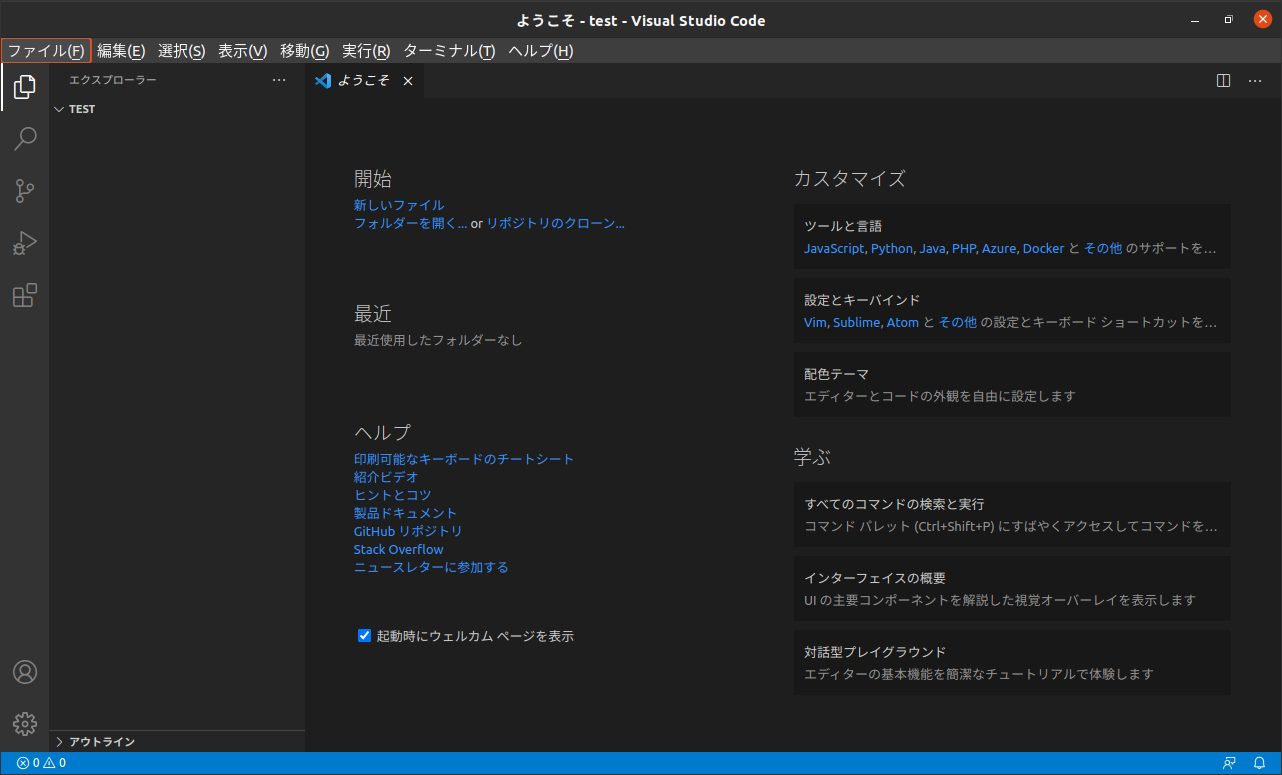The image size is (1282, 775).
Task: Open the 編集(E) menu
Action: pos(121,51)
